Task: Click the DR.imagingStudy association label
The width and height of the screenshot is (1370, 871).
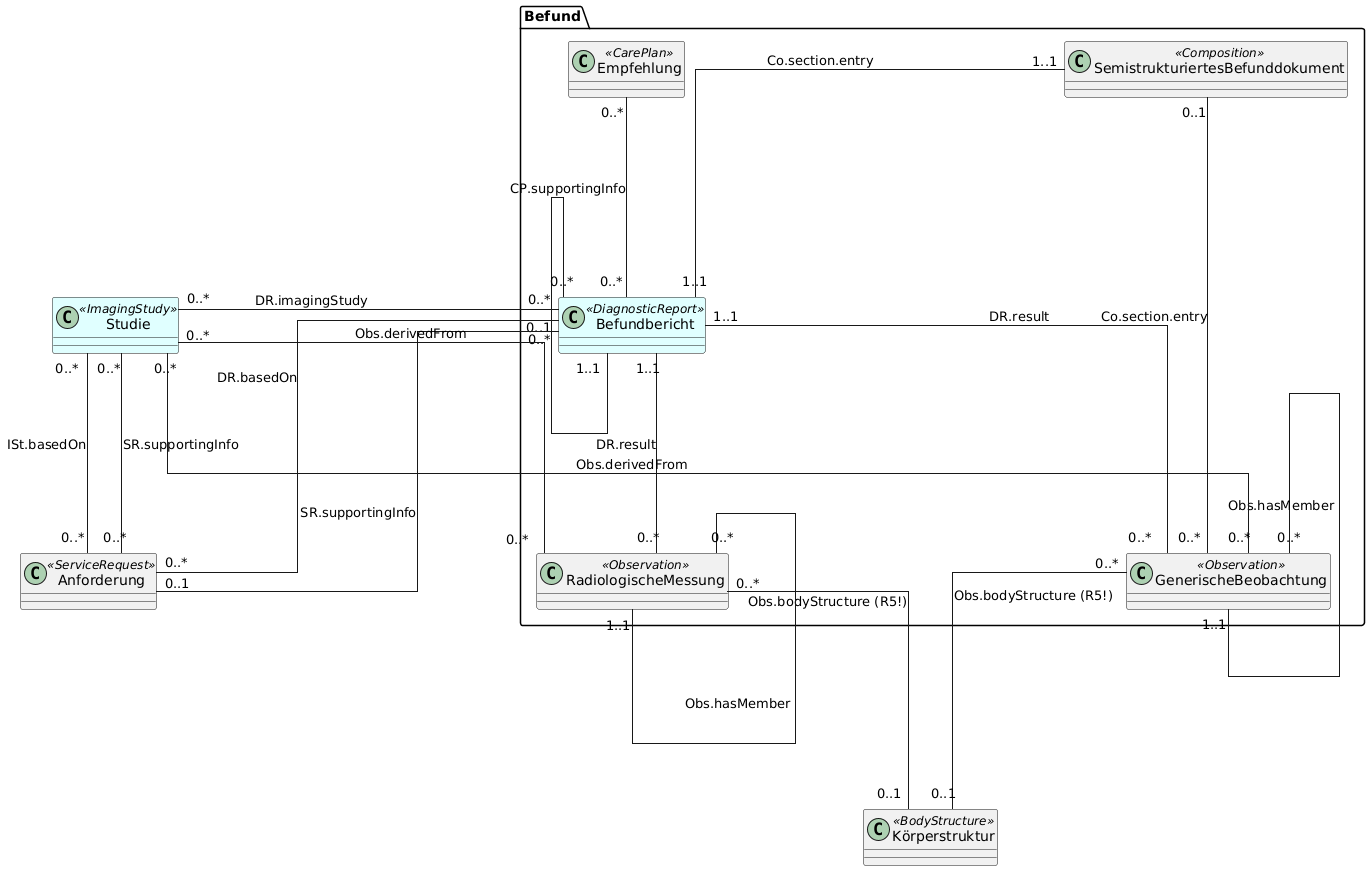Action: pos(311,300)
